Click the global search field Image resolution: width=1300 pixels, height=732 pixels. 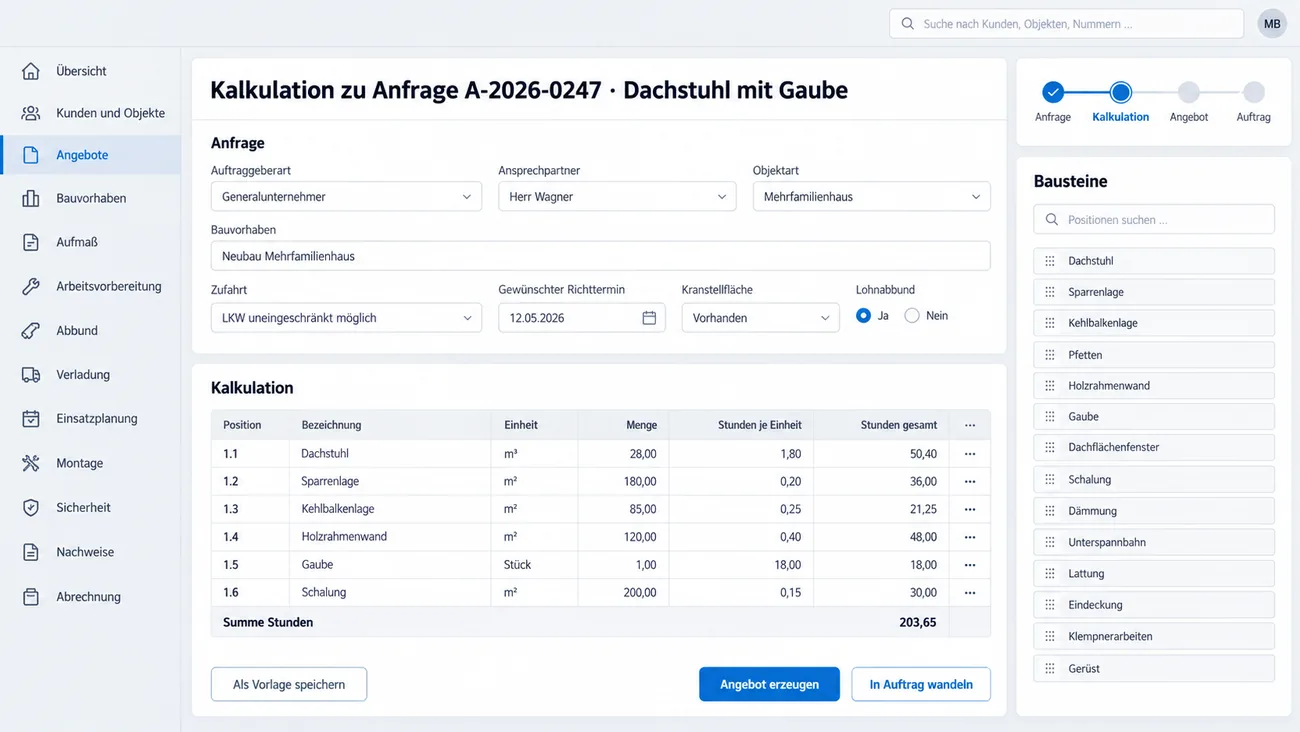[x=1066, y=24]
